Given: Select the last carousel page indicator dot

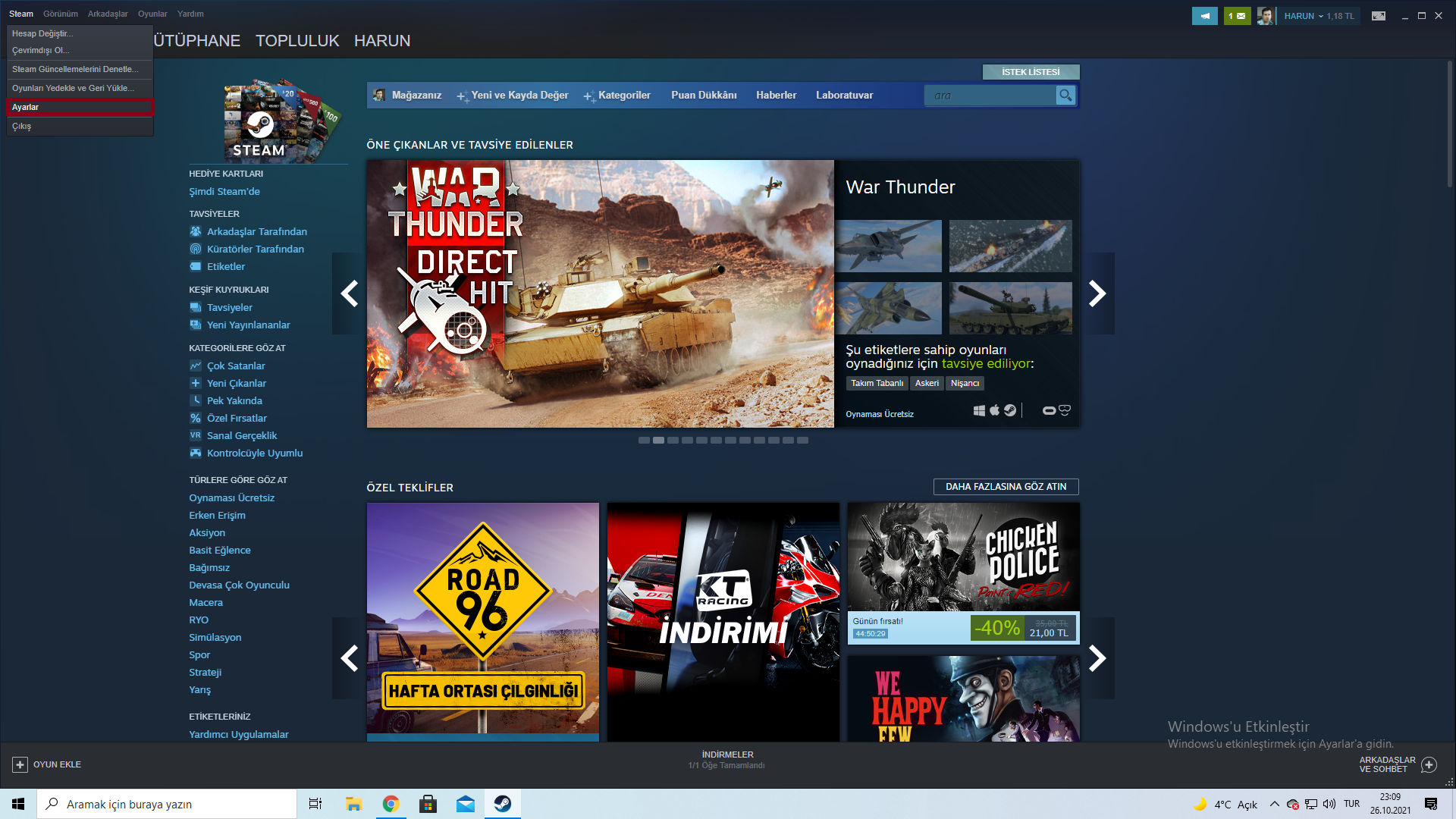Looking at the screenshot, I should 802,441.
